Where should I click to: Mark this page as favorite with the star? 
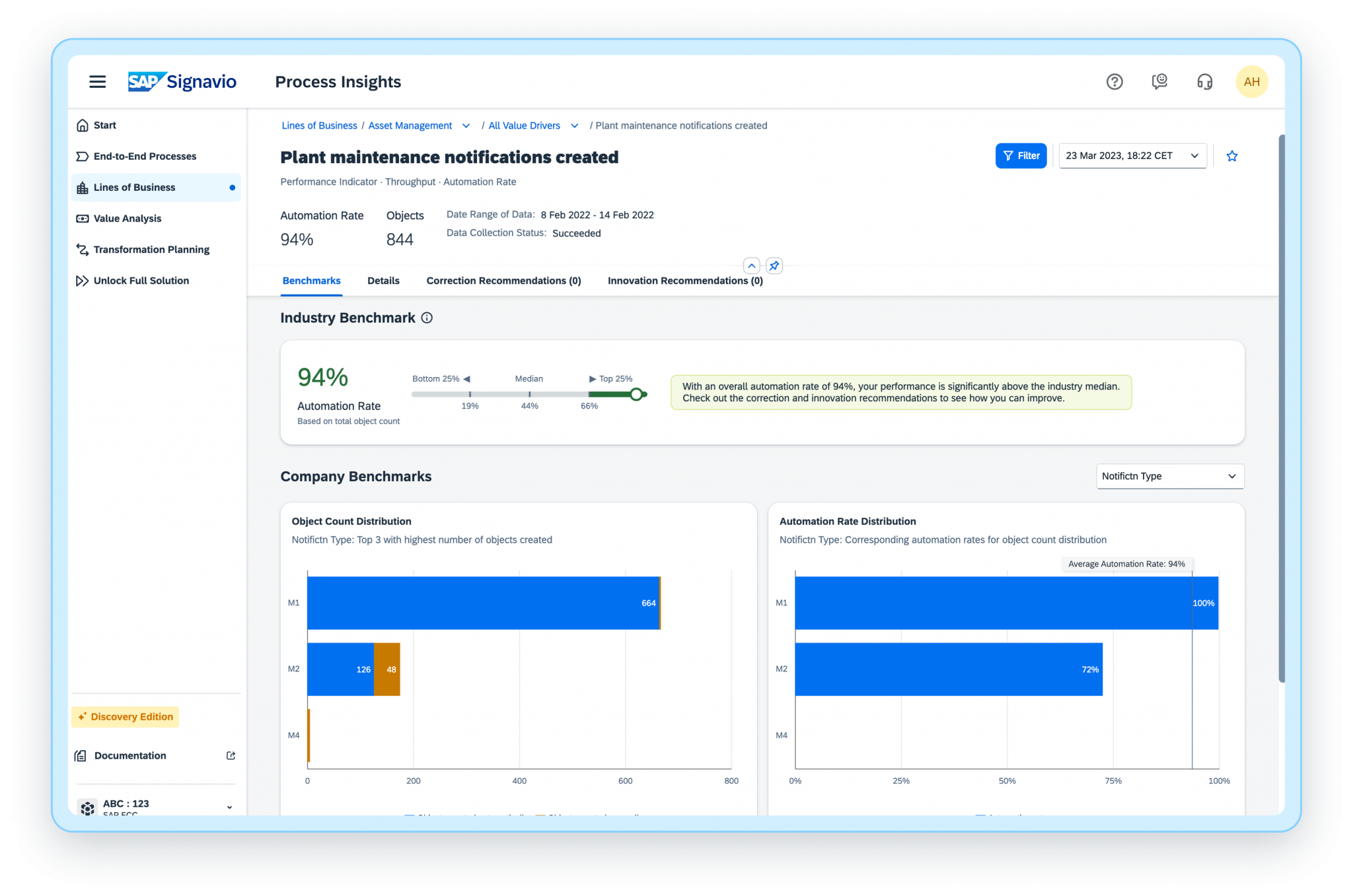1232,156
